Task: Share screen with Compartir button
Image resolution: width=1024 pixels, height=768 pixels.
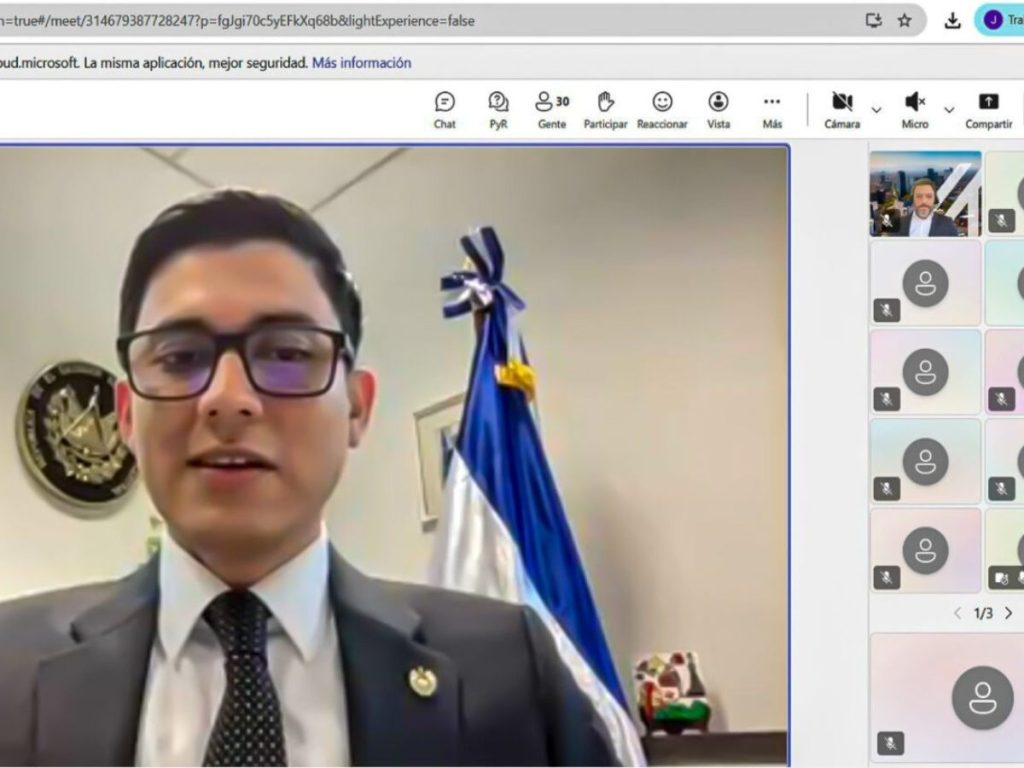Action: click(988, 110)
